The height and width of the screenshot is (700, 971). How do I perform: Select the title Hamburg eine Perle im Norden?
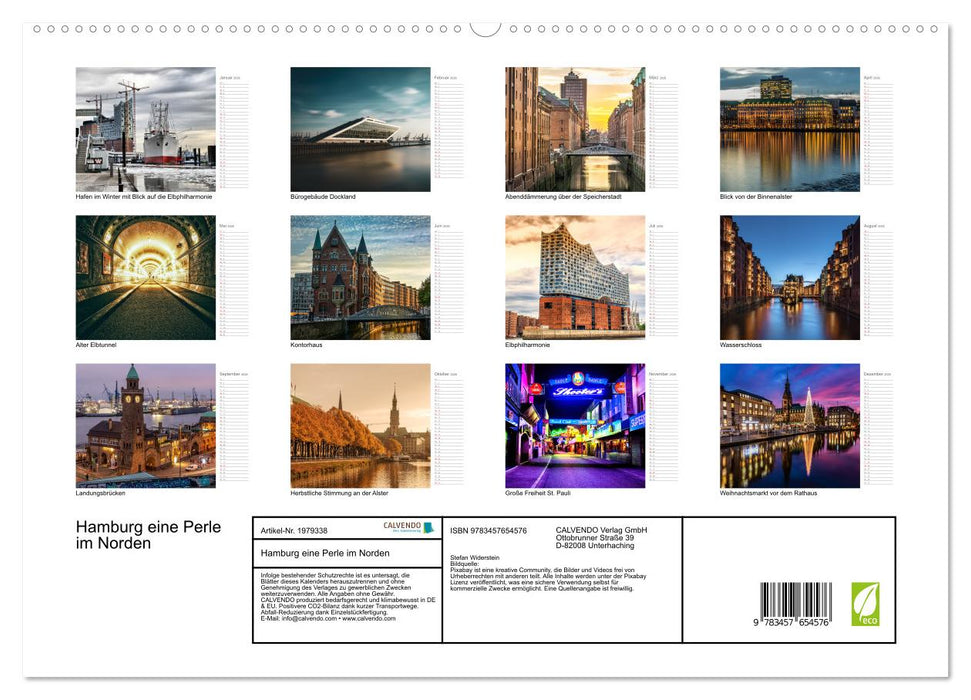pyautogui.click(x=148, y=534)
